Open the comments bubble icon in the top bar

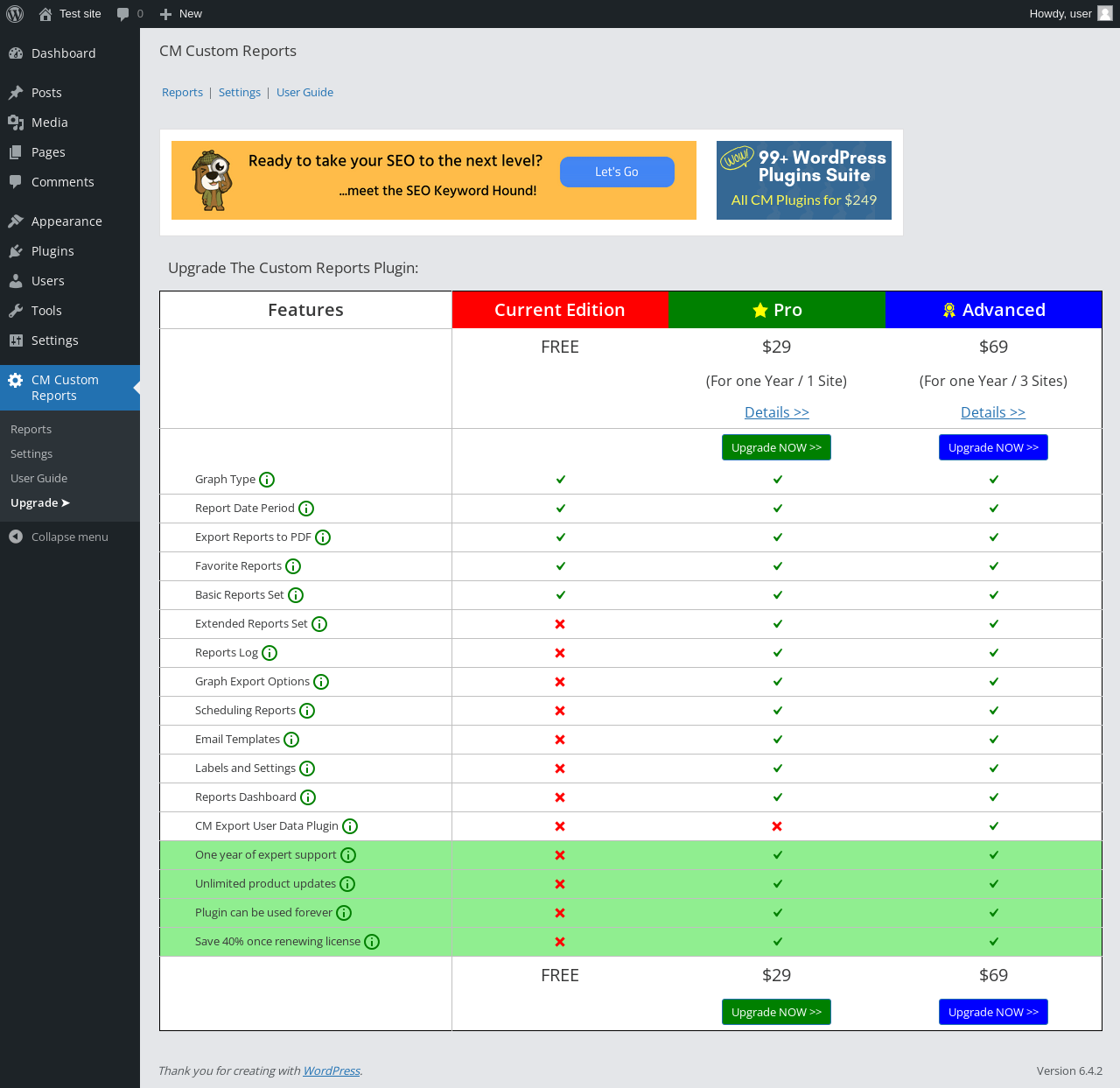pyautogui.click(x=123, y=14)
